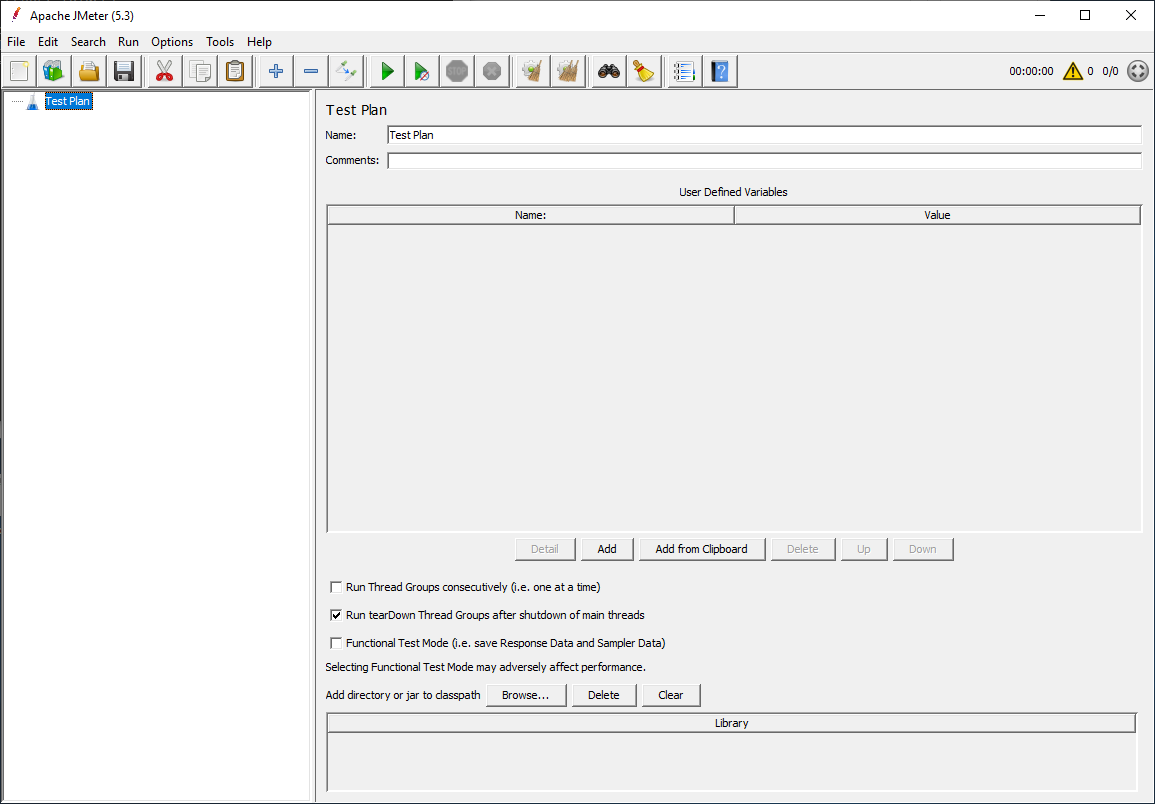Click the Up button
This screenshot has width=1155, height=804.
tap(864, 549)
